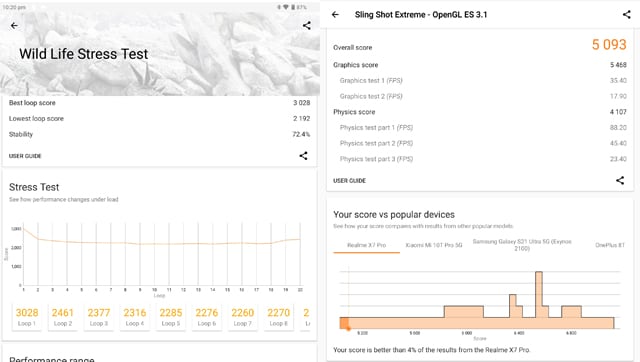Select the Xiaomi Mi 10T Pro 5G tab
The image size is (640, 362).
pyautogui.click(x=434, y=245)
